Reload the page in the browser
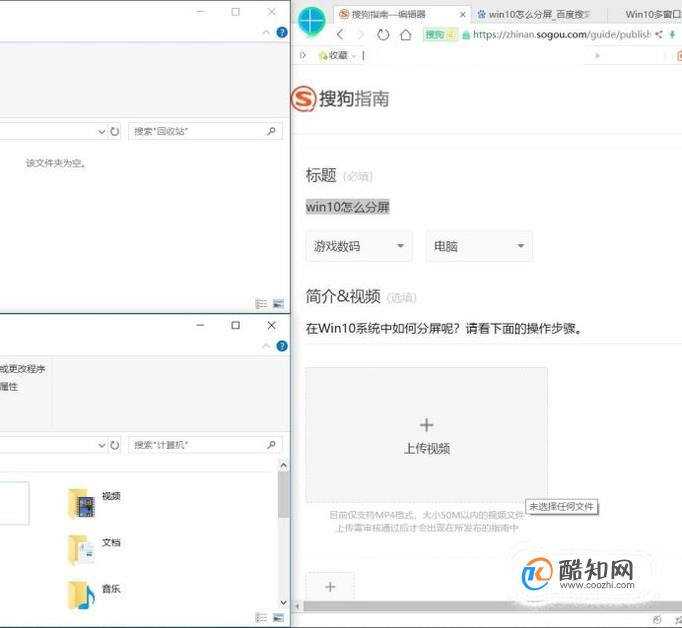This screenshot has height=628, width=682. point(383,34)
